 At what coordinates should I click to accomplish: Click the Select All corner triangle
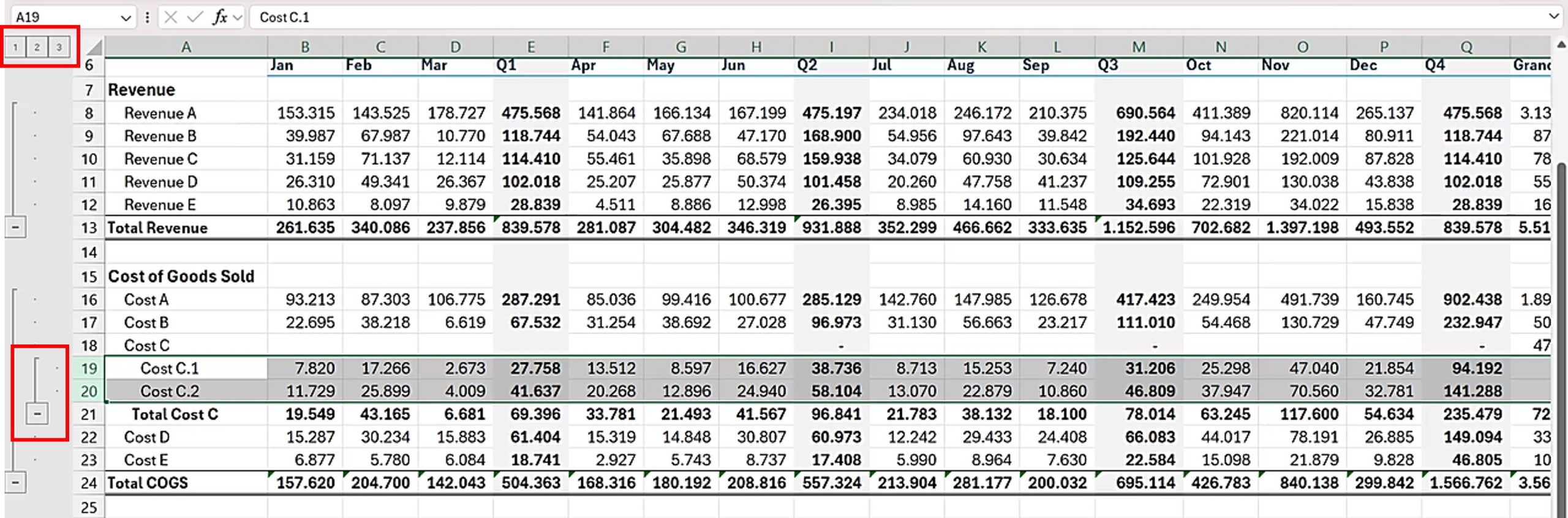(94, 47)
